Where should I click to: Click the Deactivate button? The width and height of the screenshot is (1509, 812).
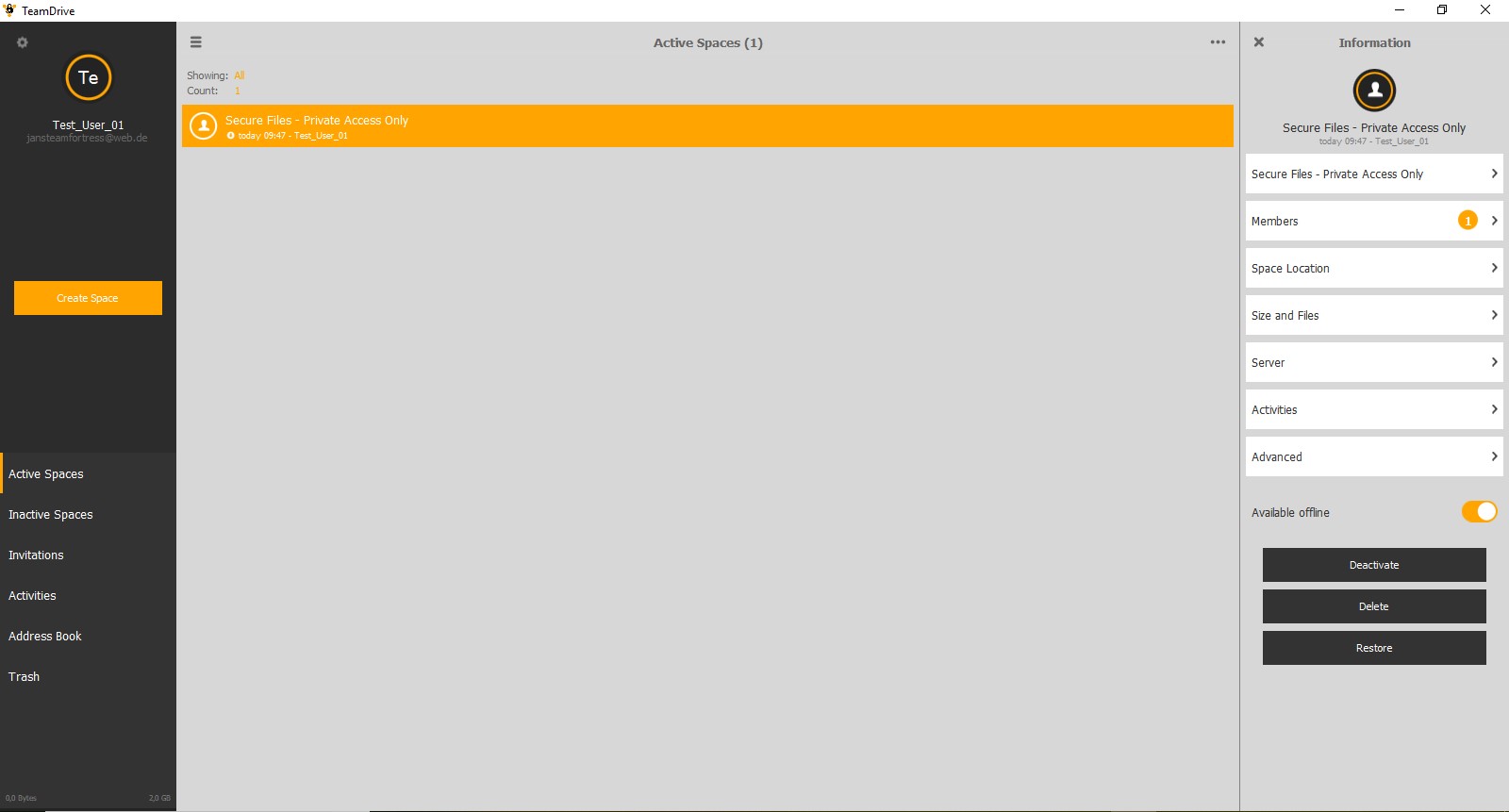(x=1374, y=565)
